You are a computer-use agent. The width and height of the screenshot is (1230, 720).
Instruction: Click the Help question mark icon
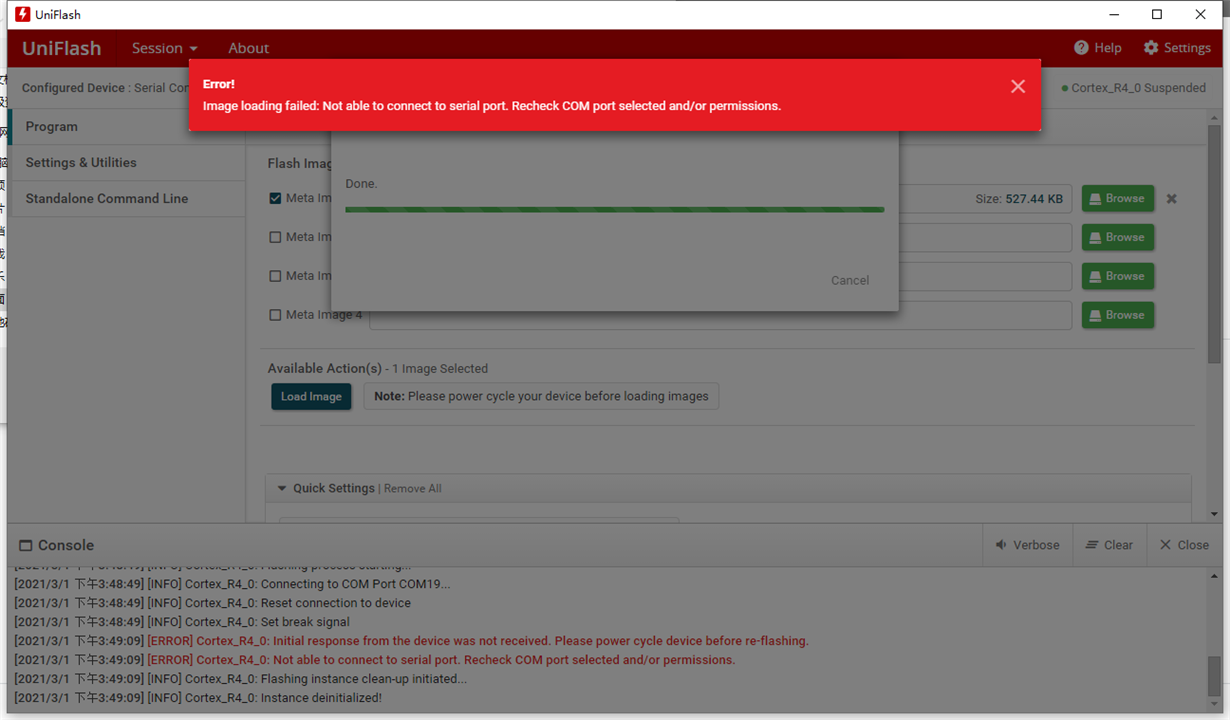pos(1081,48)
